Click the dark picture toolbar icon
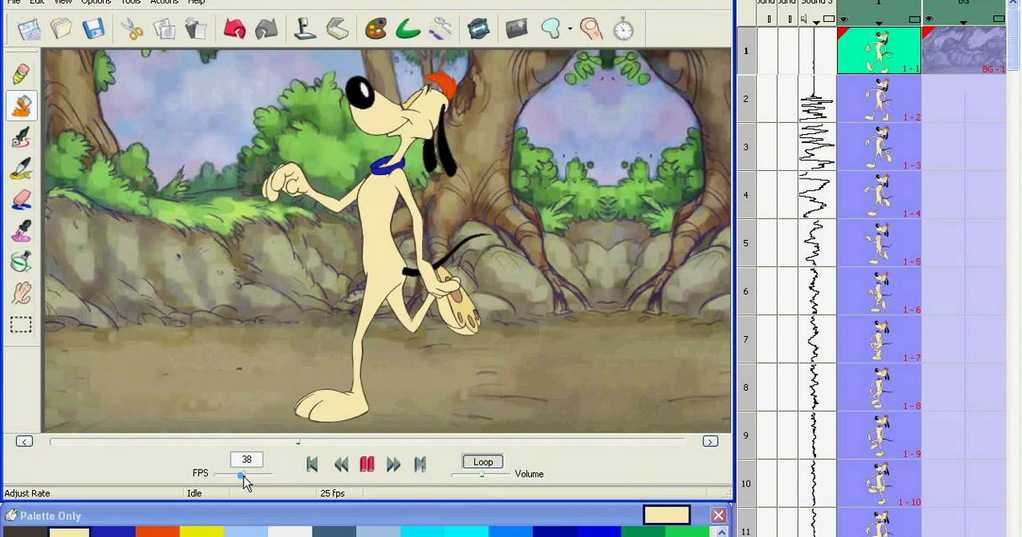 click(516, 29)
